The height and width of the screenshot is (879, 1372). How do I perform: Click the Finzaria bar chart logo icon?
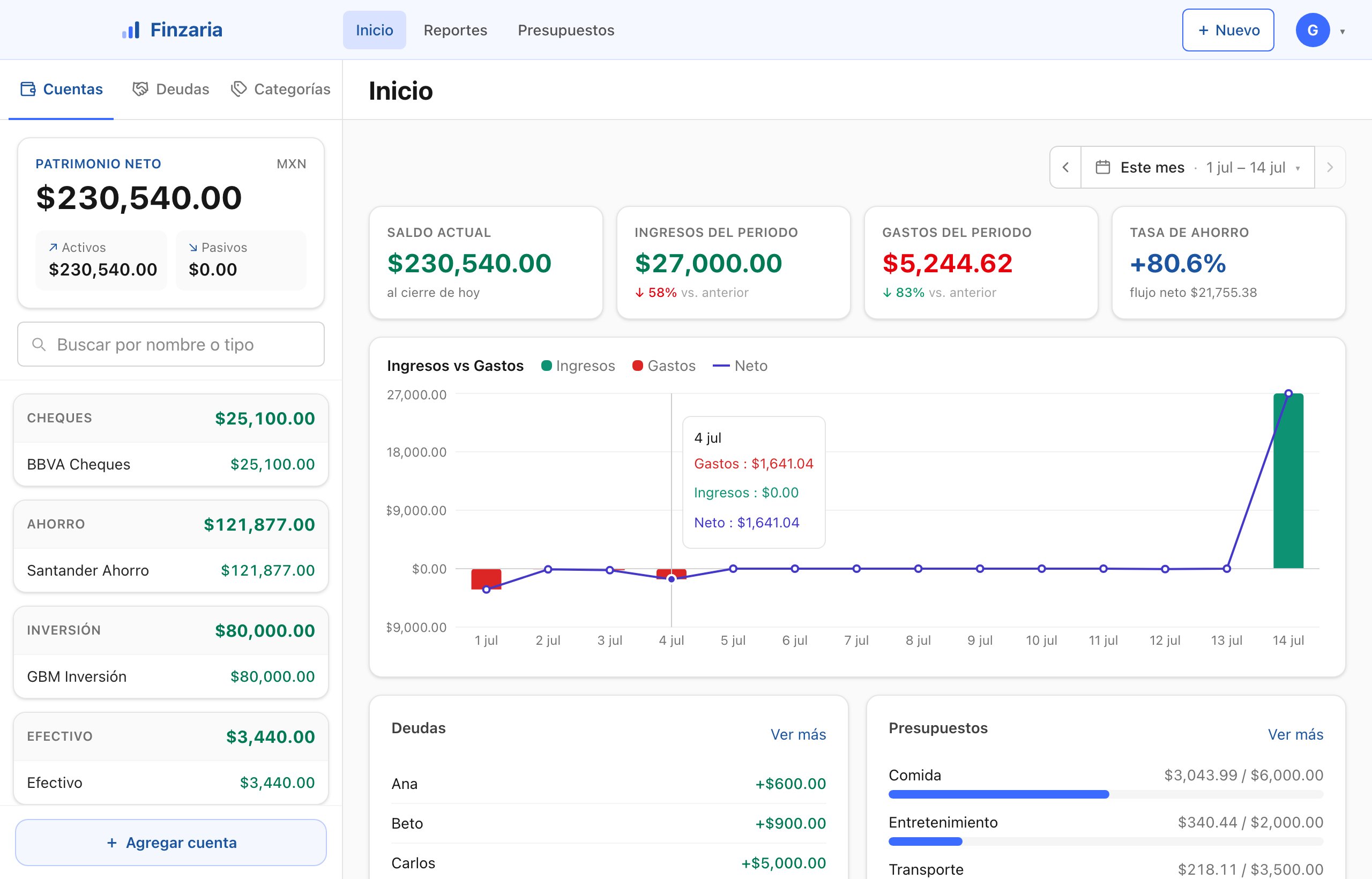(131, 30)
